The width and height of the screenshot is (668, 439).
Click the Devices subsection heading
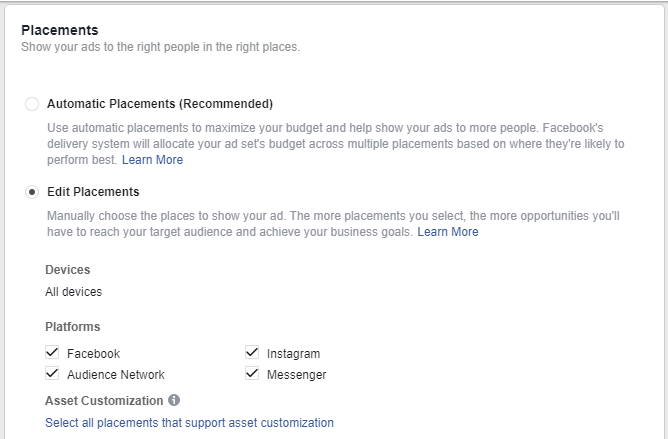pyautogui.click(x=68, y=270)
